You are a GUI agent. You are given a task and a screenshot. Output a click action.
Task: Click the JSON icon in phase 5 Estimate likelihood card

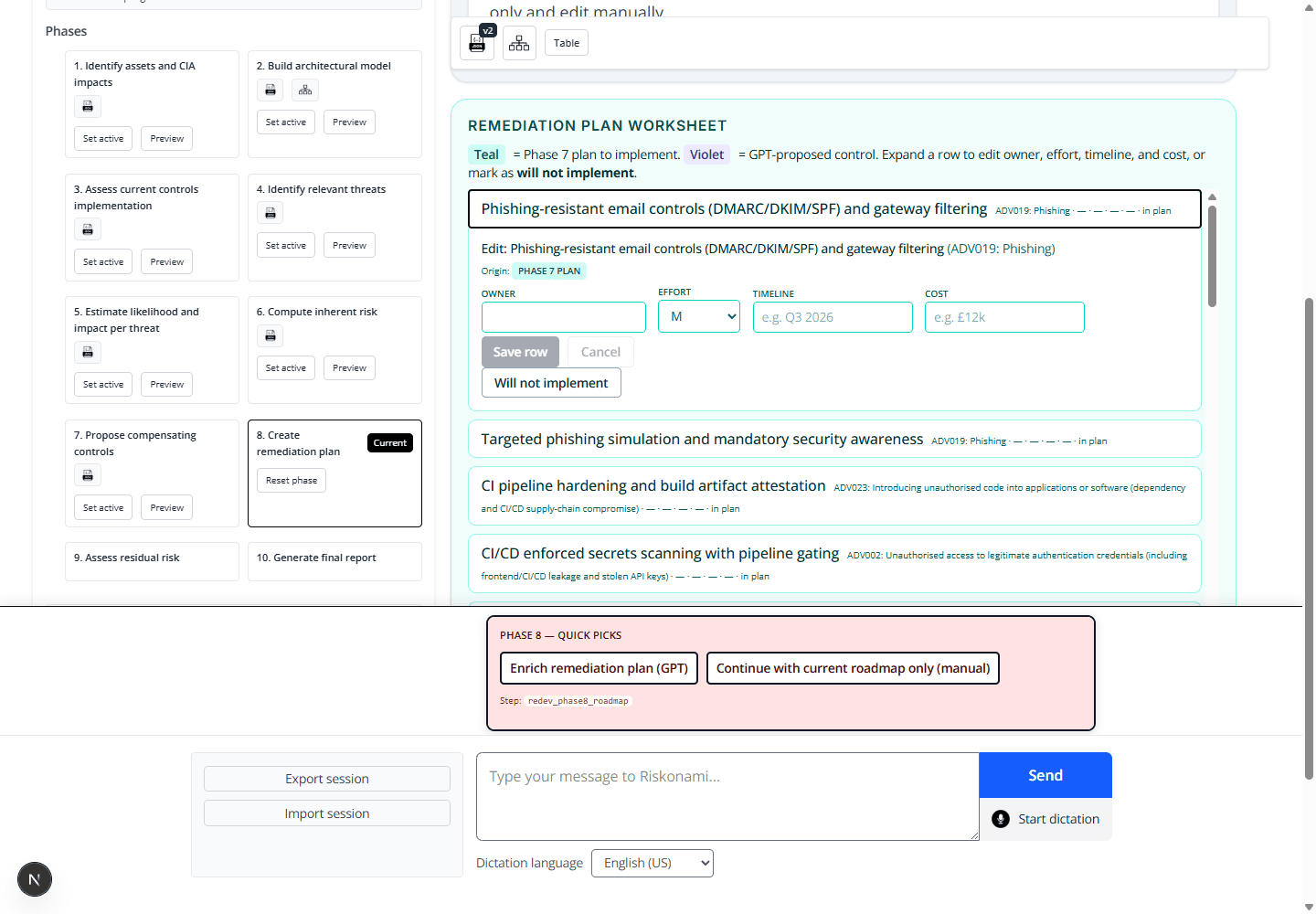[88, 352]
